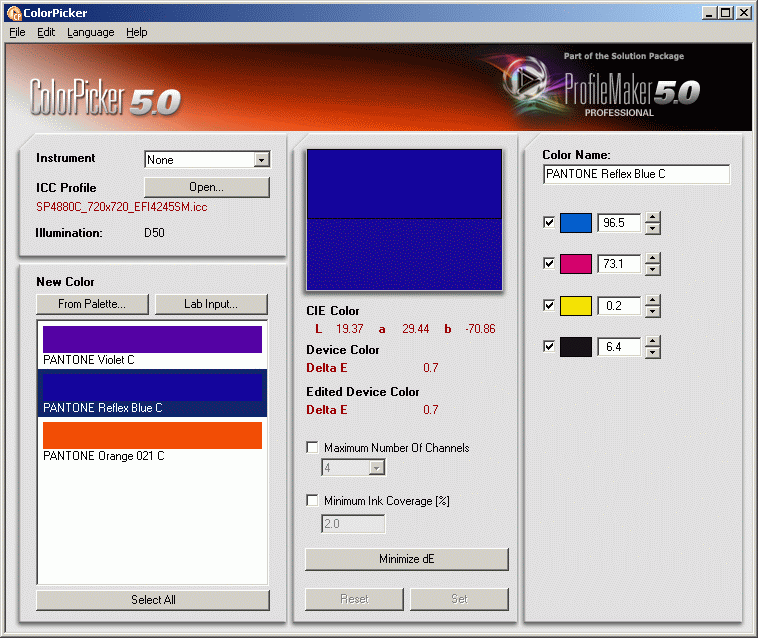
Task: Click the From Palette... button
Action: [x=92, y=304]
